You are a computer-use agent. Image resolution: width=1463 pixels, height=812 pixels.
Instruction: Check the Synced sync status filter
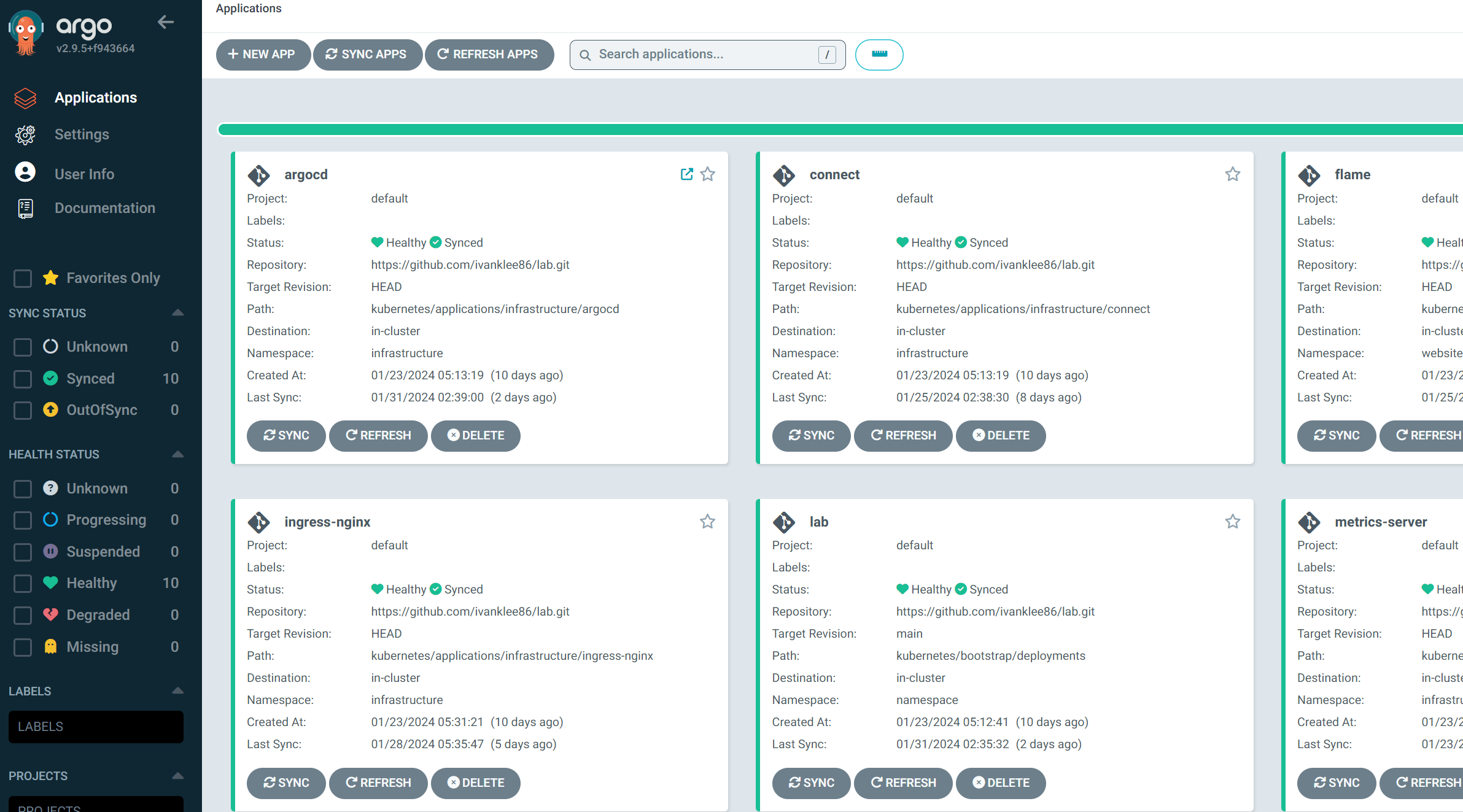[23, 379]
